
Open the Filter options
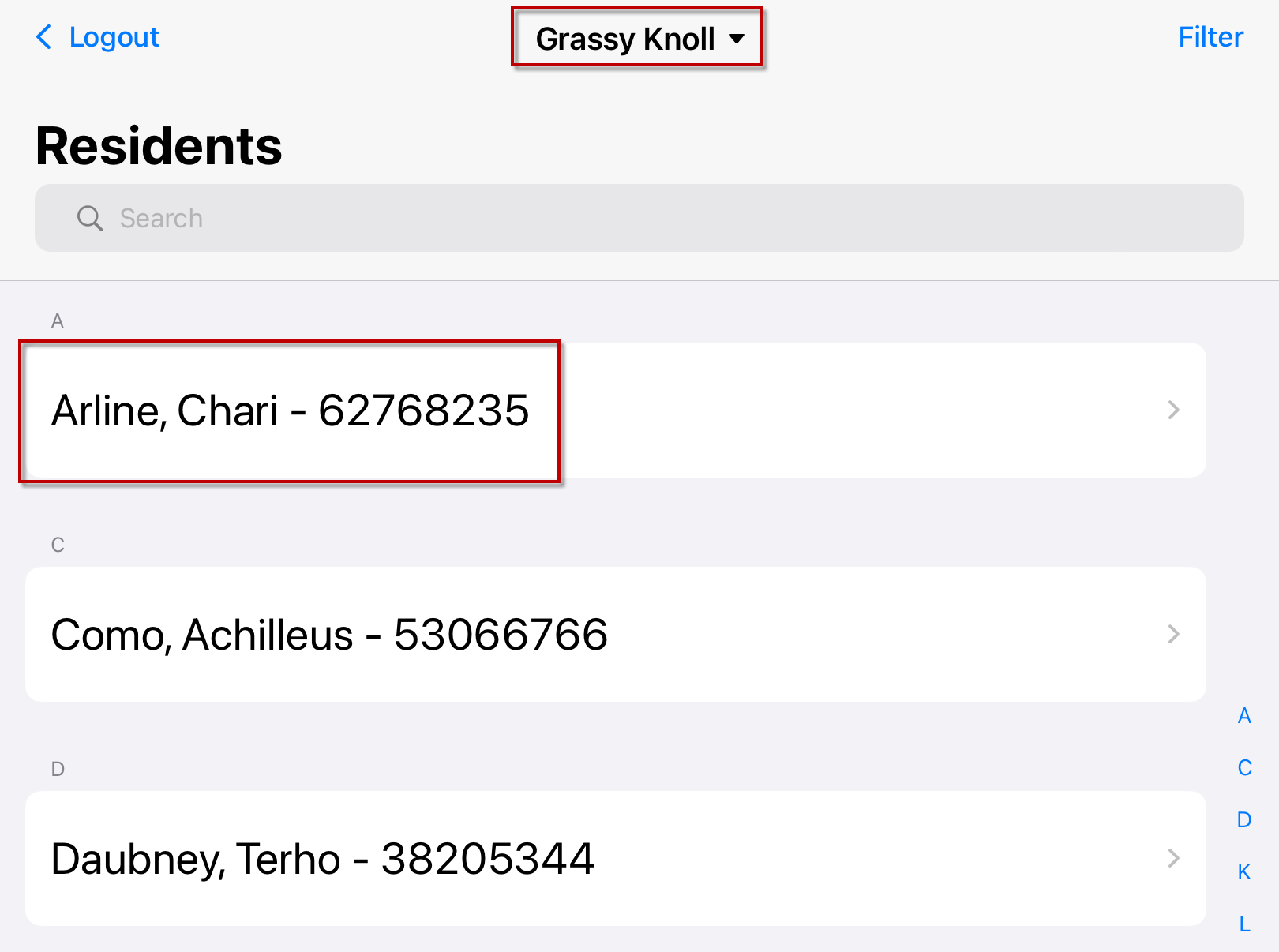(x=1210, y=36)
